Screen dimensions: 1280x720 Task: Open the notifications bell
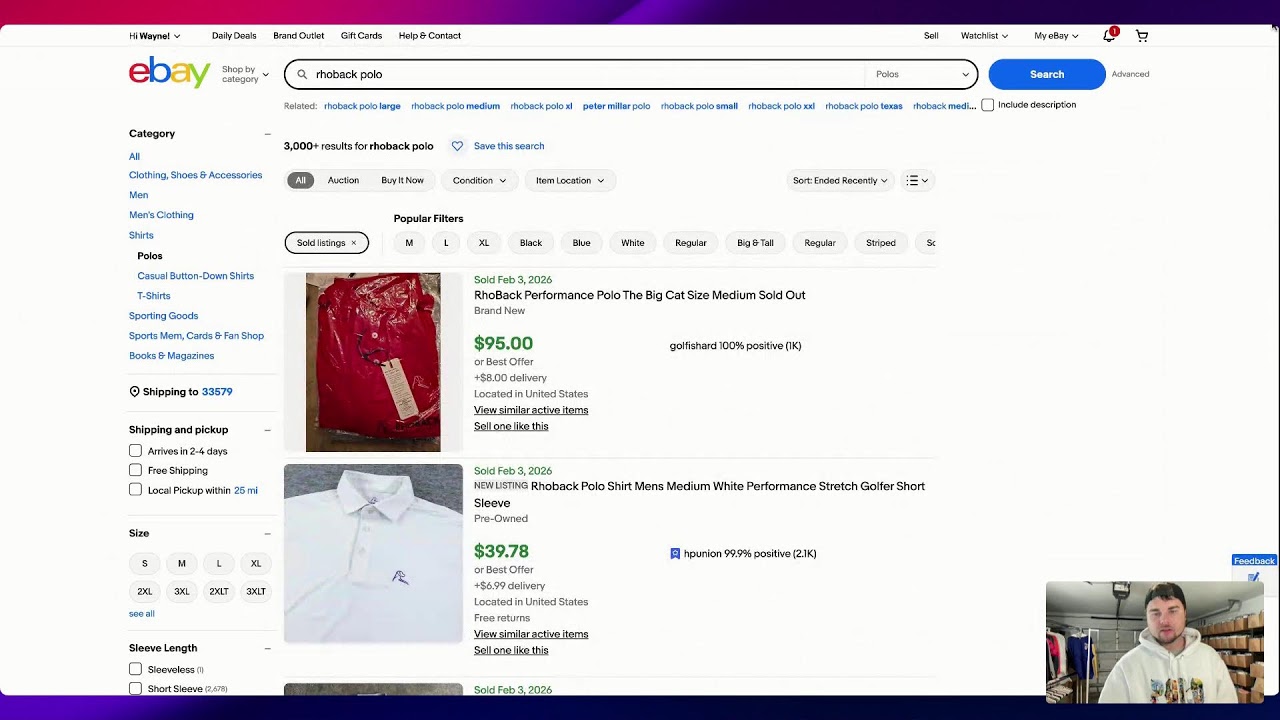pyautogui.click(x=1109, y=35)
